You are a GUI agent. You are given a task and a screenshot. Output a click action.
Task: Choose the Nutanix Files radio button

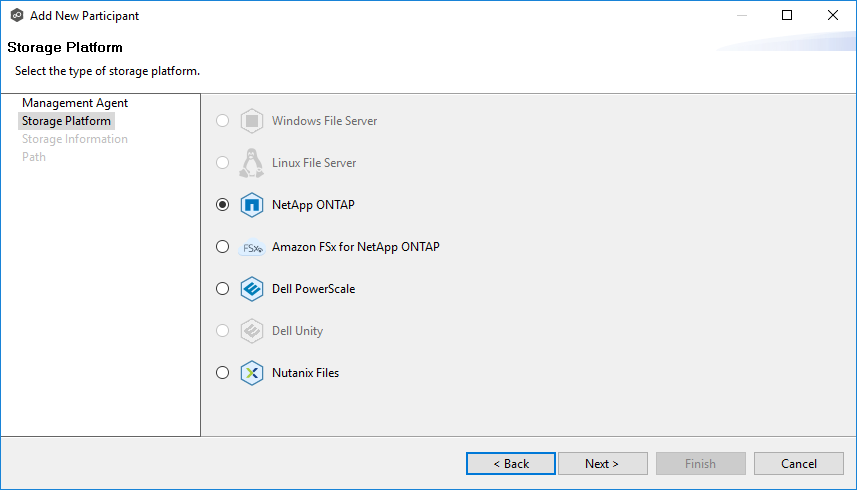tap(222, 373)
